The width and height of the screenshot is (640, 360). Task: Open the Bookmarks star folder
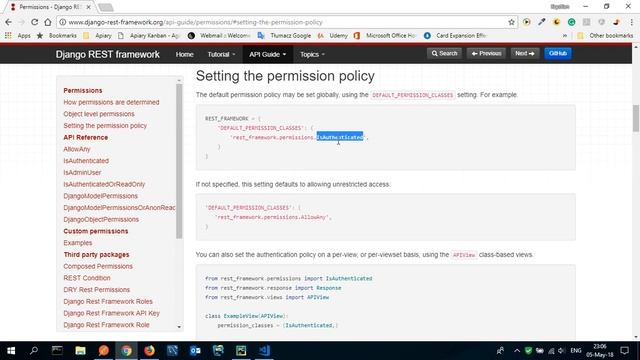[x=56, y=36]
